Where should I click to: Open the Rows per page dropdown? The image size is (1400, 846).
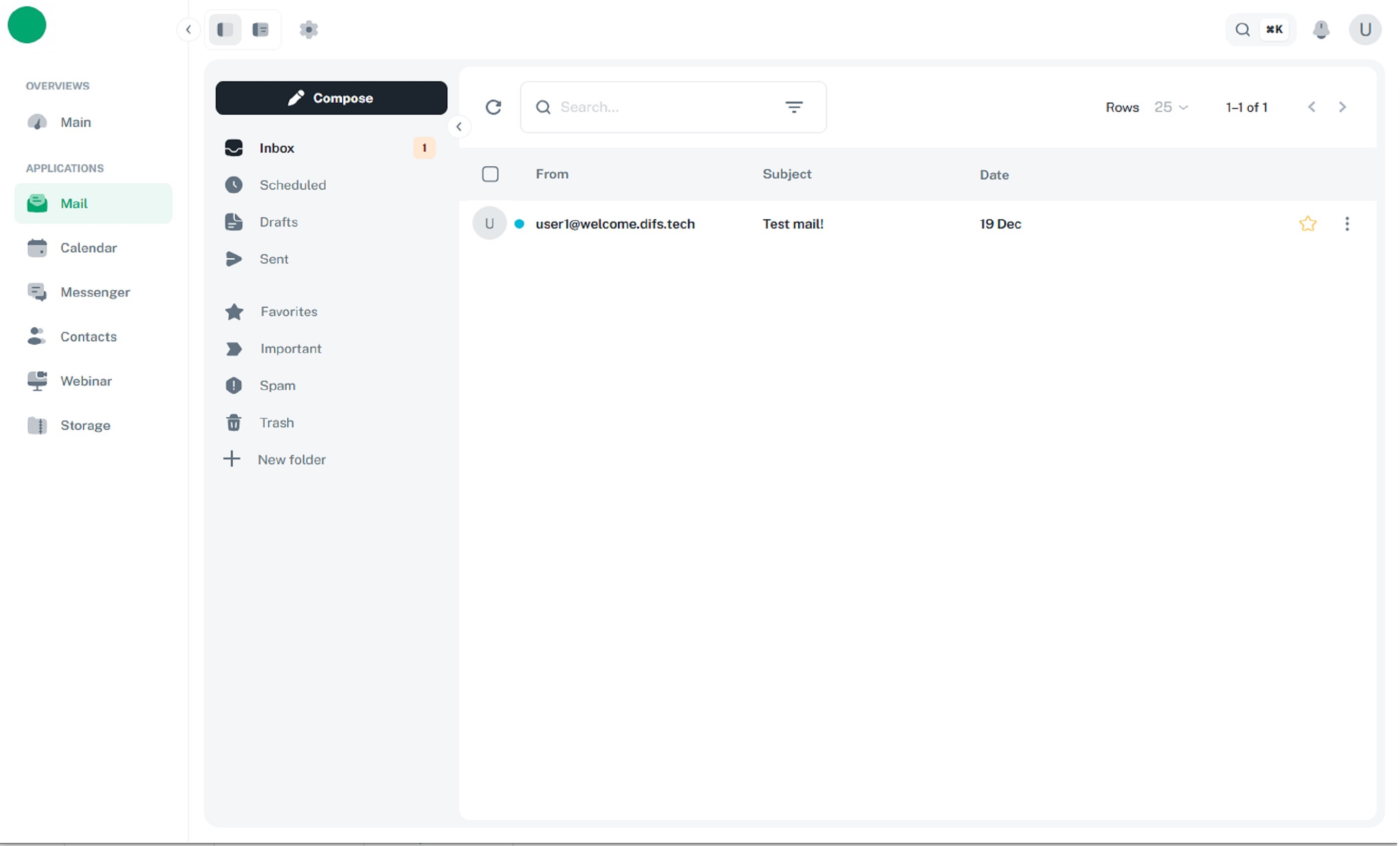1172,107
